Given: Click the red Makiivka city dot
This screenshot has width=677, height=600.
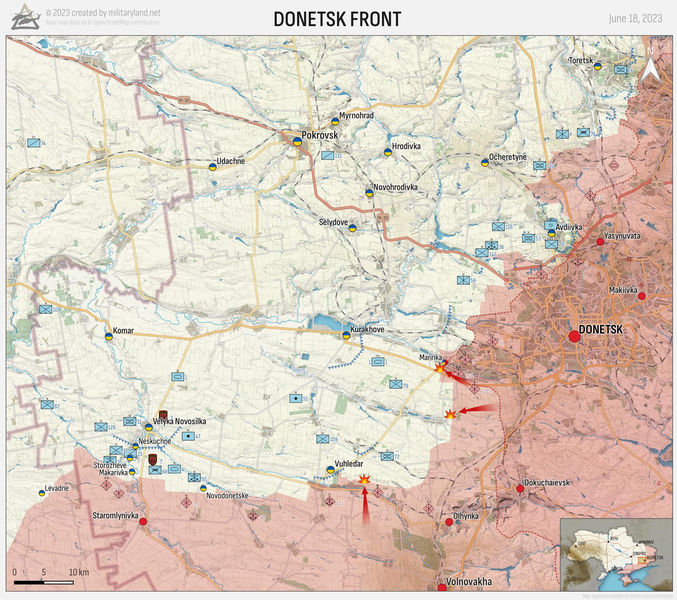Looking at the screenshot, I should [x=641, y=295].
